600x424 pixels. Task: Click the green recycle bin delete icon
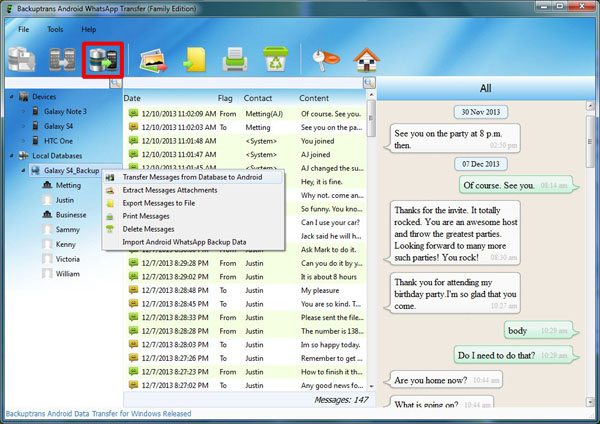[x=276, y=59]
